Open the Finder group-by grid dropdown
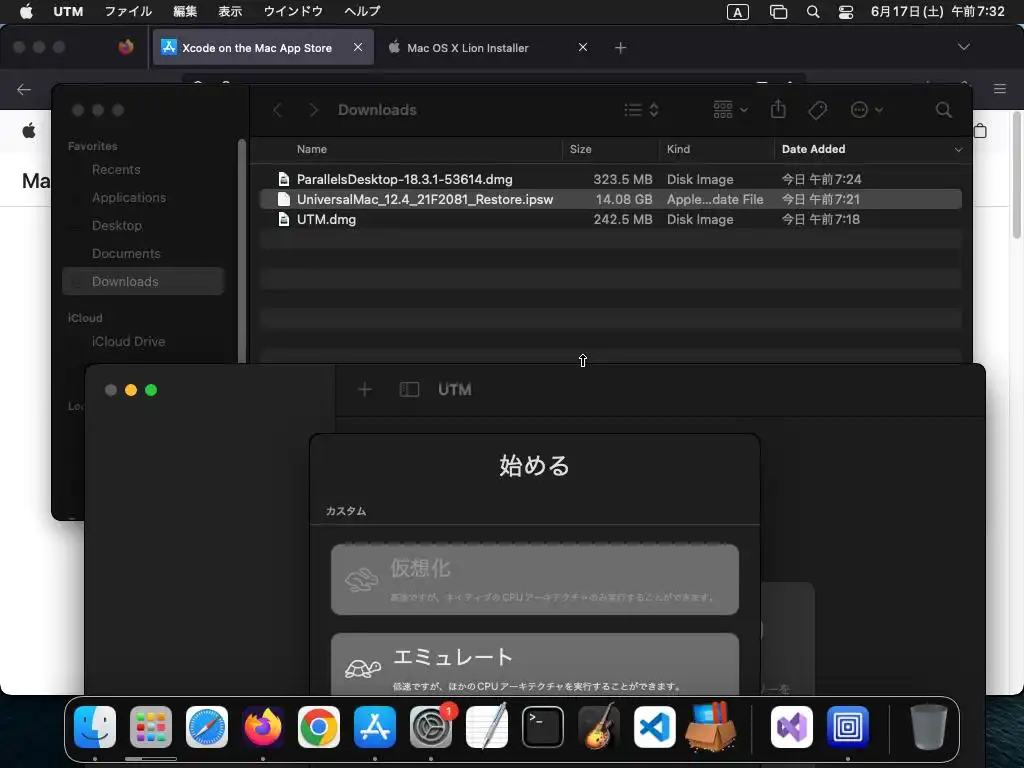 (730, 110)
